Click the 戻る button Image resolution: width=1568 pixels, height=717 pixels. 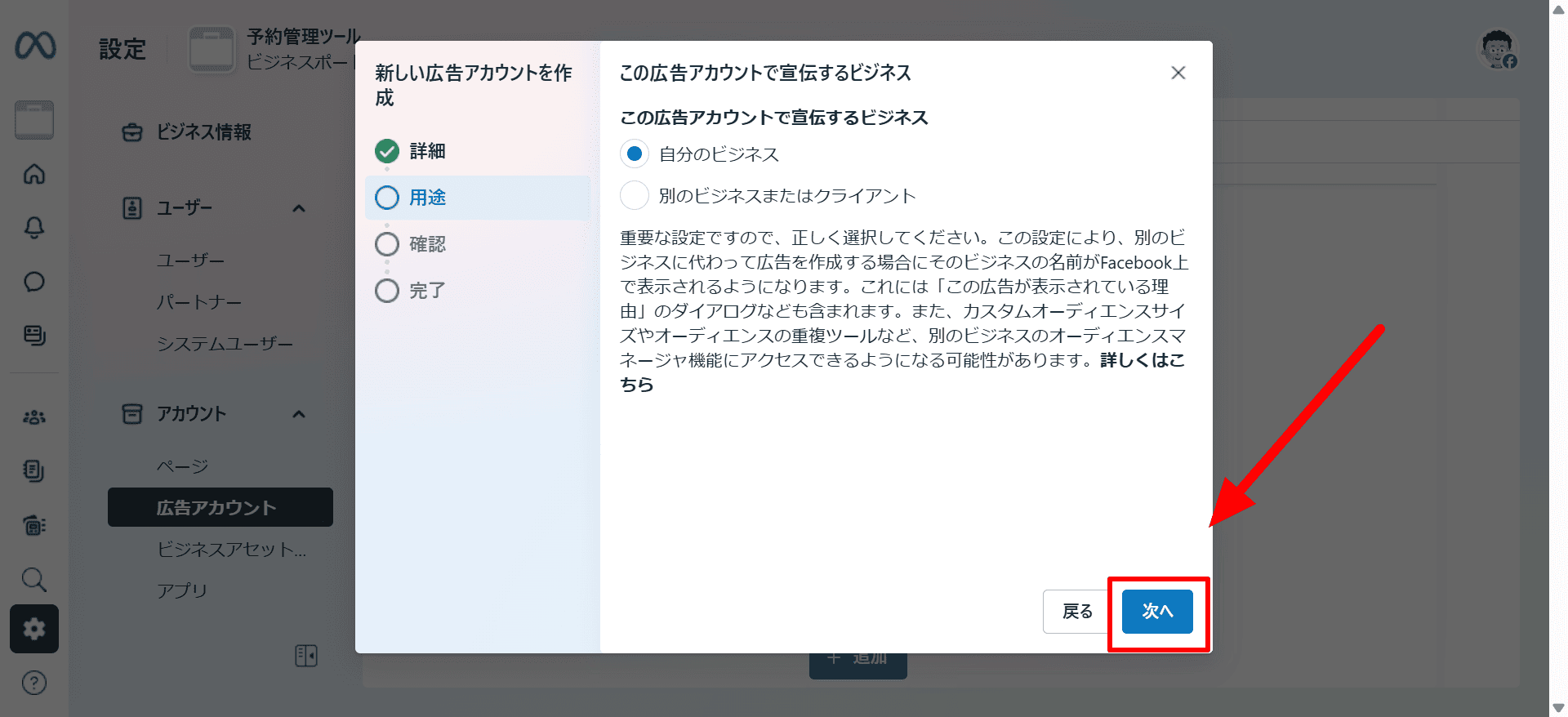pyautogui.click(x=1077, y=612)
